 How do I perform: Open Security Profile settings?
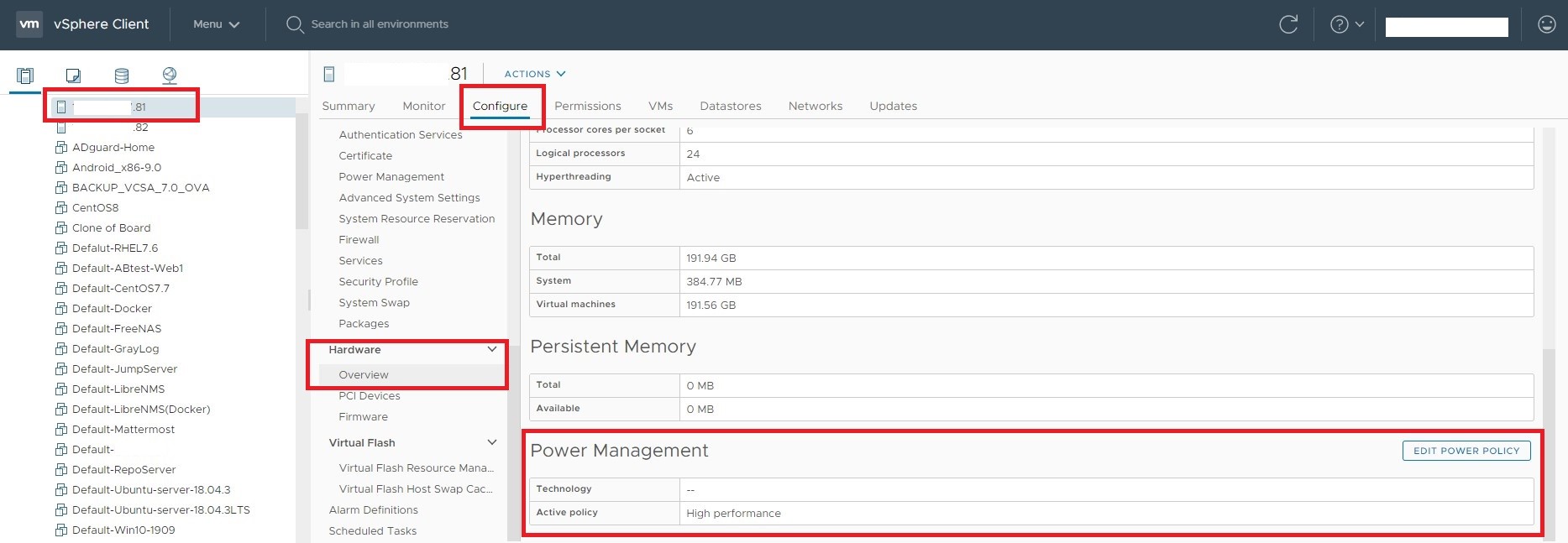(x=378, y=281)
